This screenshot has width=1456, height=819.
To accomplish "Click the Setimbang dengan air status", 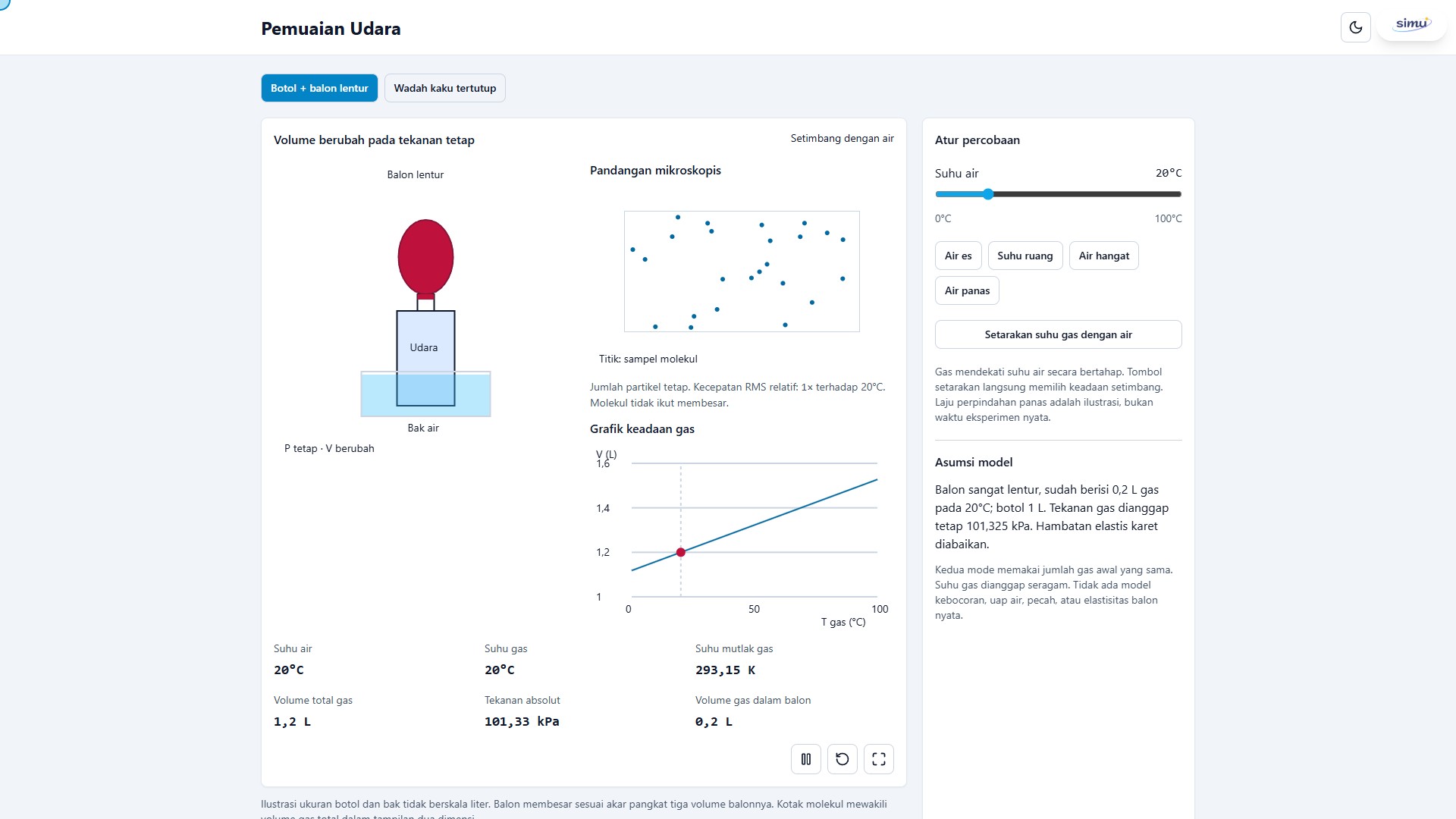I will (x=842, y=138).
